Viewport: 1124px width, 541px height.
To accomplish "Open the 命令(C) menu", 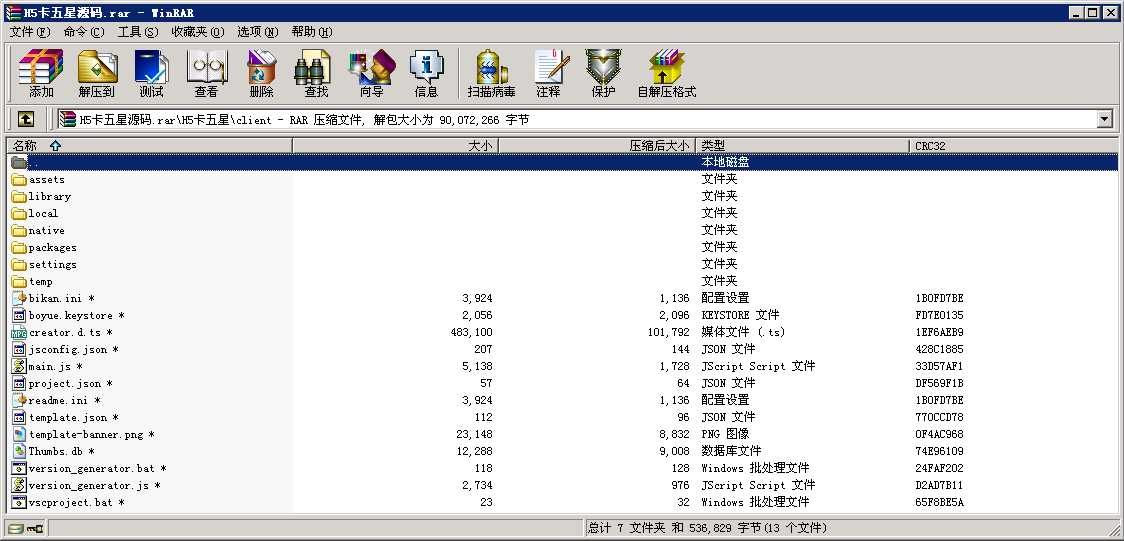I will tap(84, 32).
